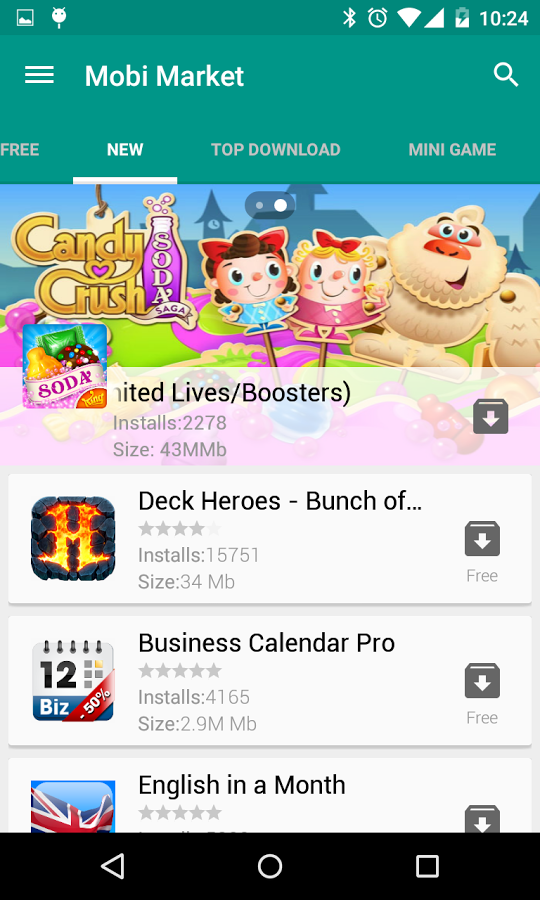Tap the Android back navigation button
Image resolution: width=540 pixels, height=900 pixels.
click(x=112, y=866)
